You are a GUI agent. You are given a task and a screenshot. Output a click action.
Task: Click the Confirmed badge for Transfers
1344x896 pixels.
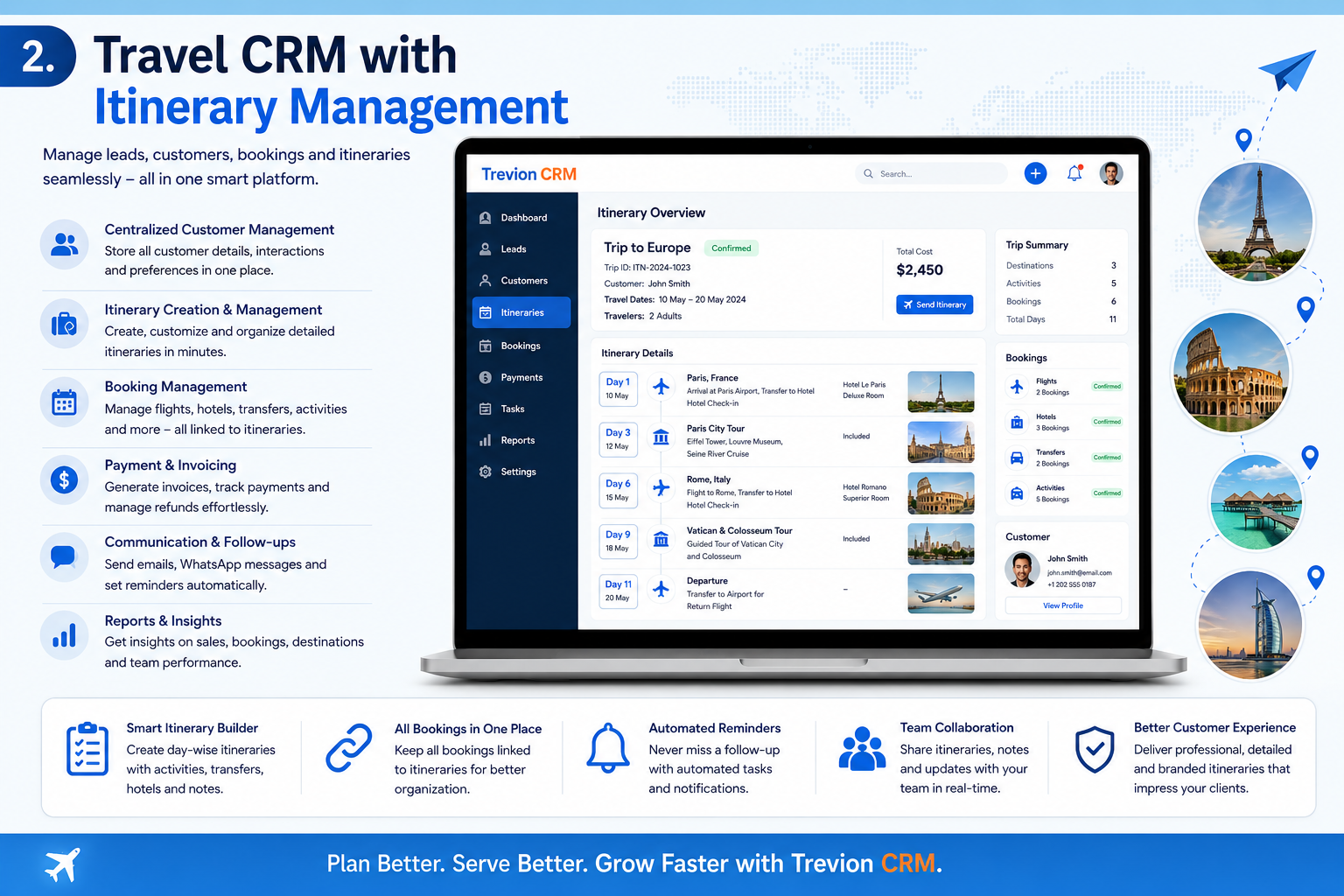point(1107,458)
